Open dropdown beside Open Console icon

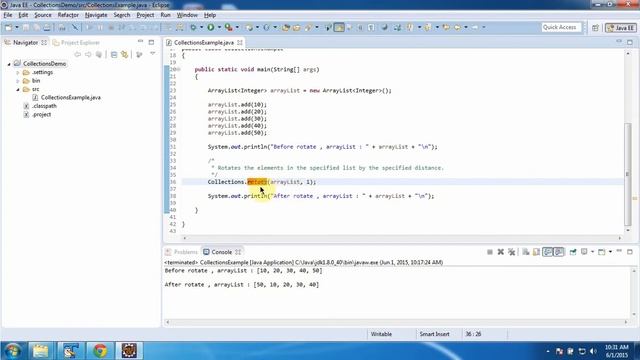click(x=610, y=252)
